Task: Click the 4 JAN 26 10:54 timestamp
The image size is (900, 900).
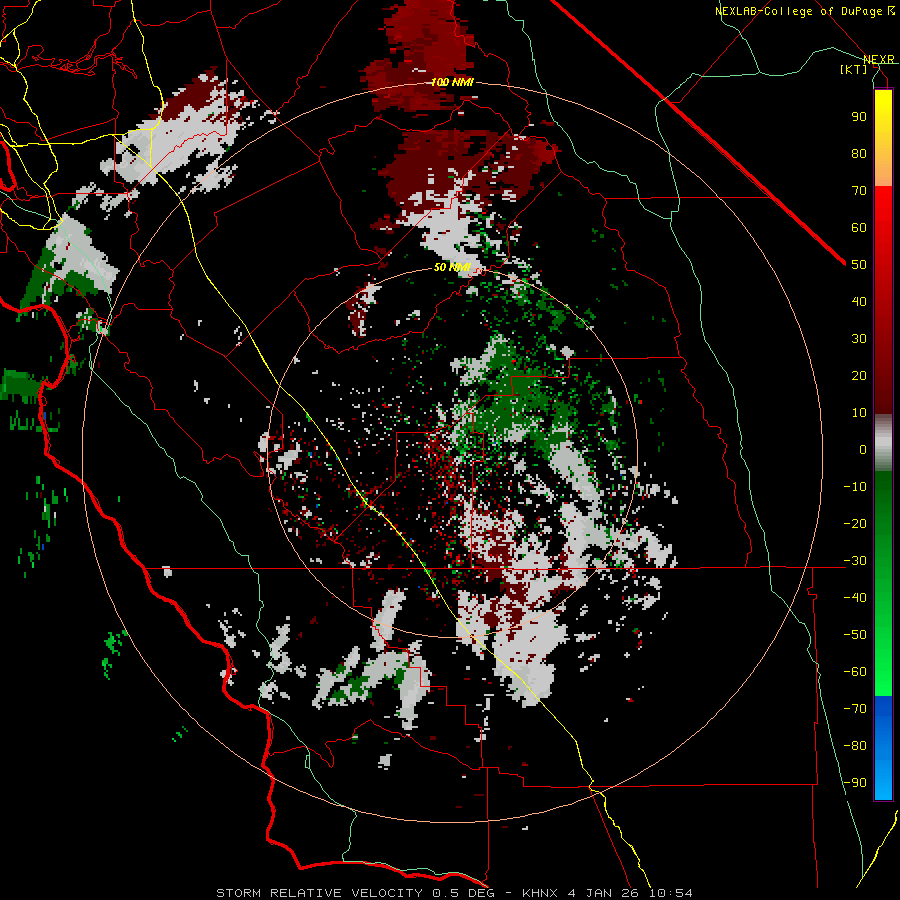Action: tap(630, 893)
